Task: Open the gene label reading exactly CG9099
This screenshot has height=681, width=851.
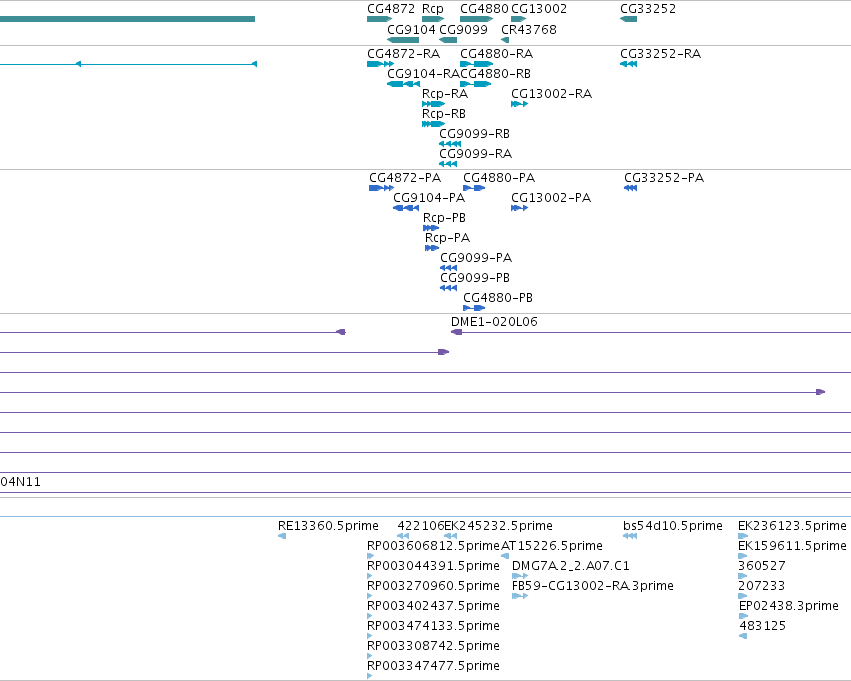Action: click(x=463, y=29)
